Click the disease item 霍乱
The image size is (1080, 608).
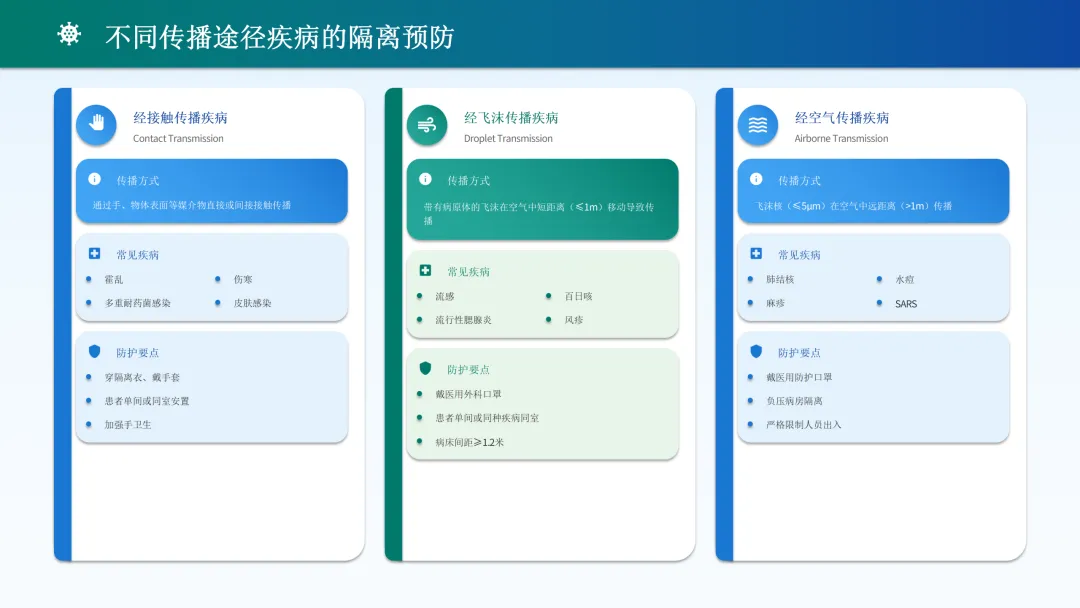114,280
